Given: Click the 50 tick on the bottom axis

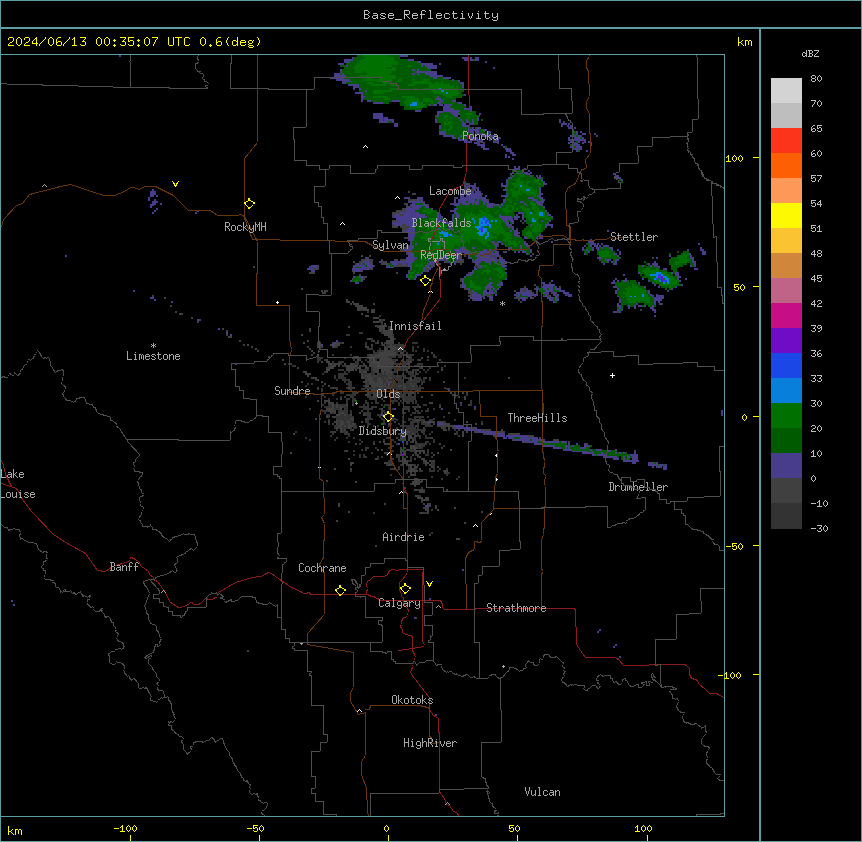Looking at the screenshot, I should pos(514,828).
